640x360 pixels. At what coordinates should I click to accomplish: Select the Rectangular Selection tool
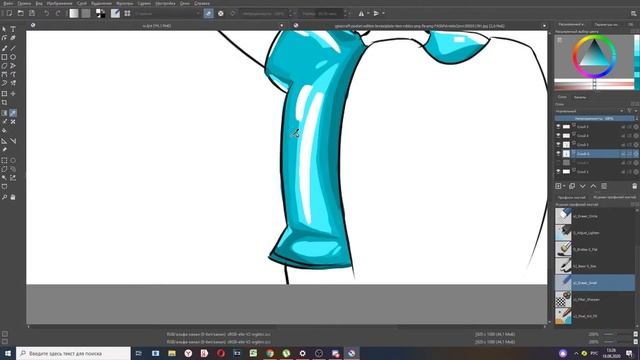click(x=4, y=160)
